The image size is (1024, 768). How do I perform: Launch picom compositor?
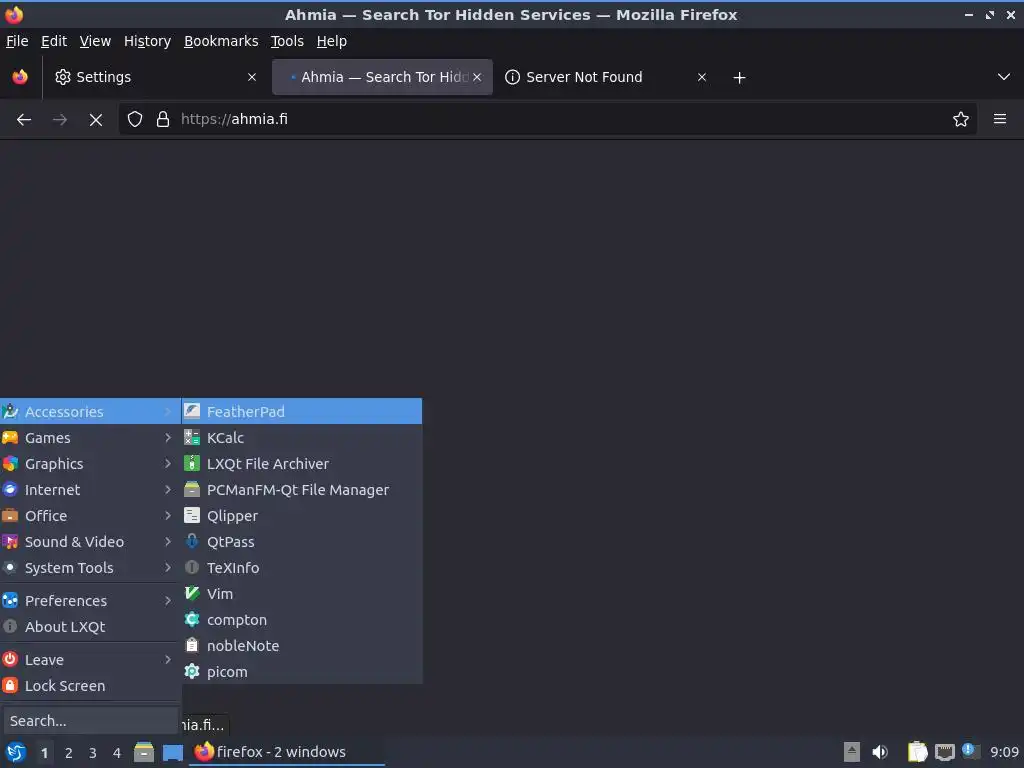point(302,671)
